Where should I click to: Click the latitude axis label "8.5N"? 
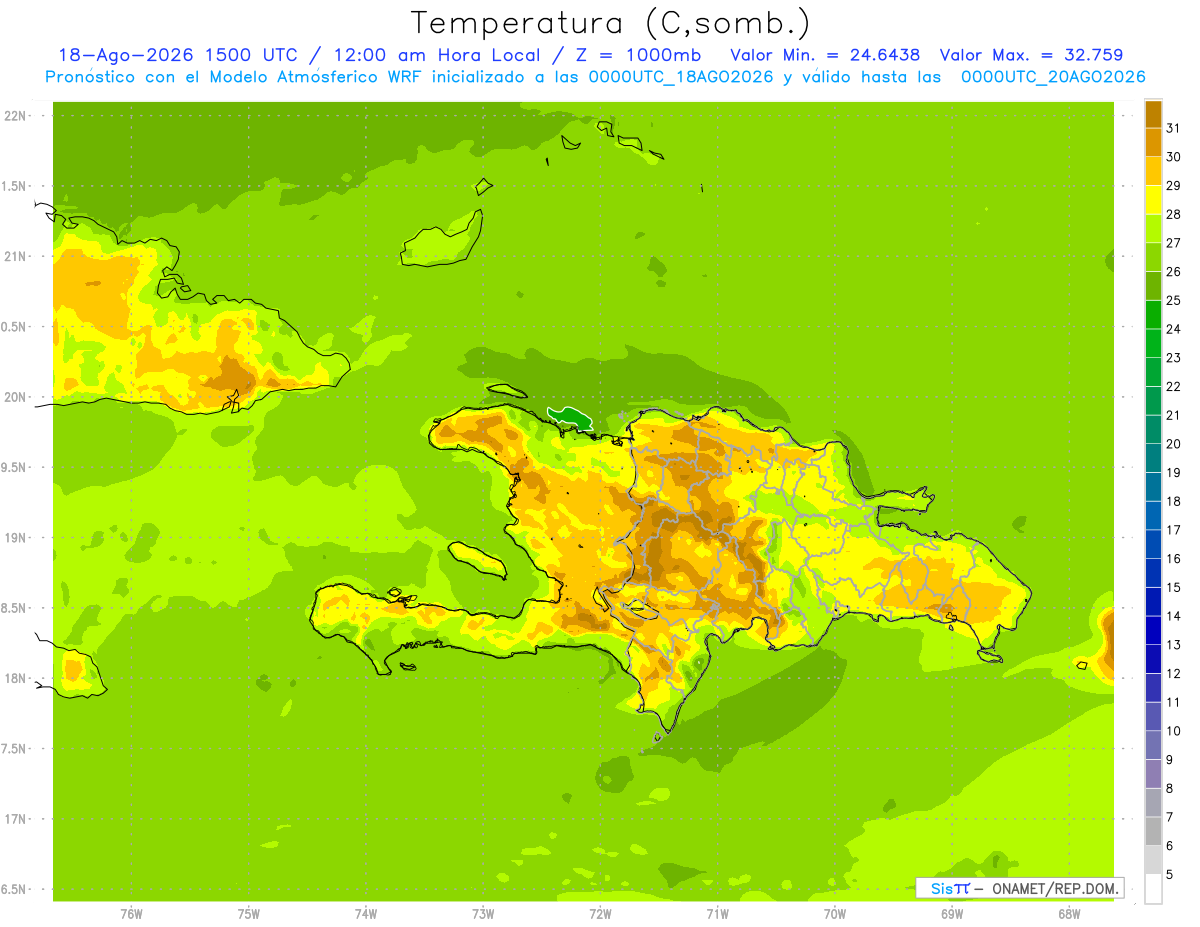(x=15, y=608)
